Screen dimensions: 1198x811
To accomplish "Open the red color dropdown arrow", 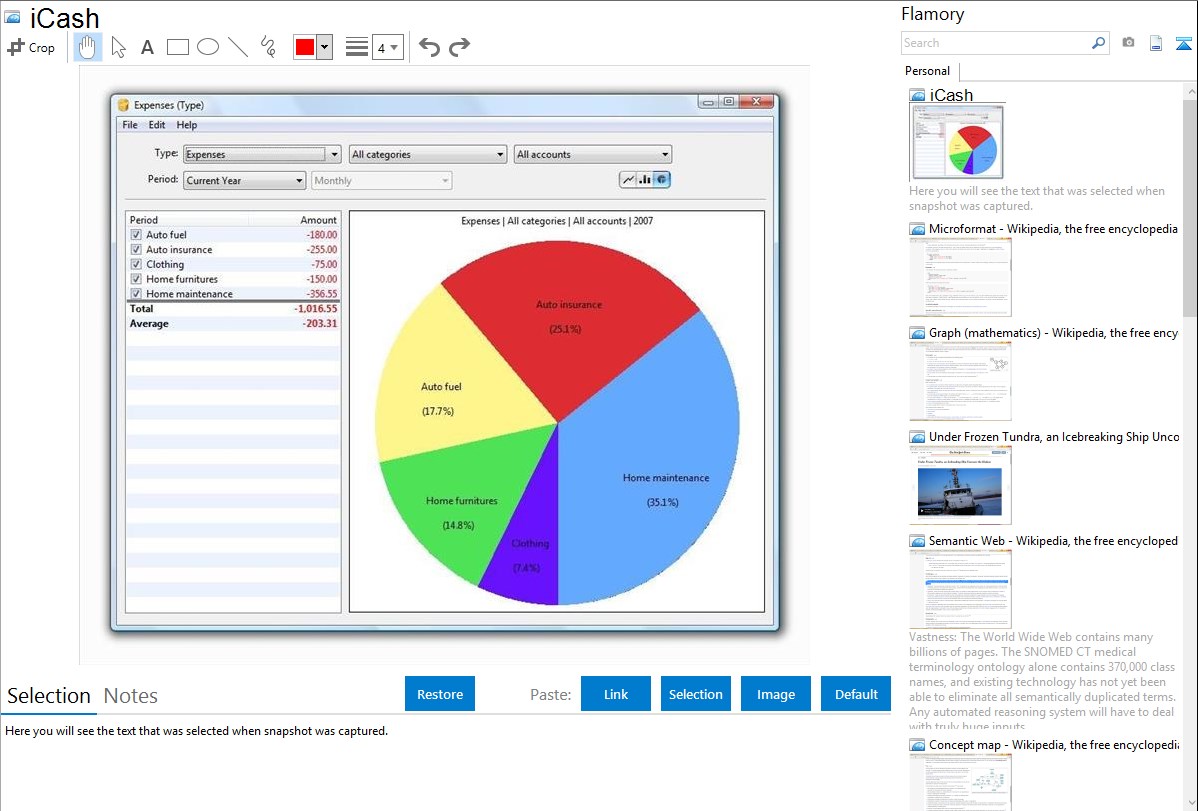I will pyautogui.click(x=324, y=47).
